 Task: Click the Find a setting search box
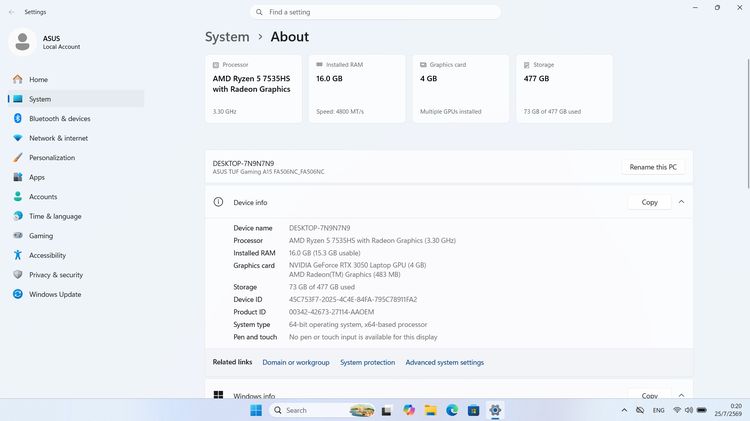tap(375, 12)
